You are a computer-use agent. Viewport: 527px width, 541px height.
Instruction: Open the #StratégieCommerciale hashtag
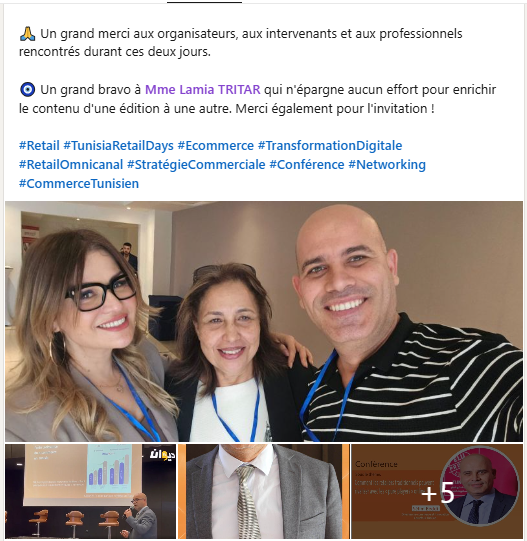(196, 165)
